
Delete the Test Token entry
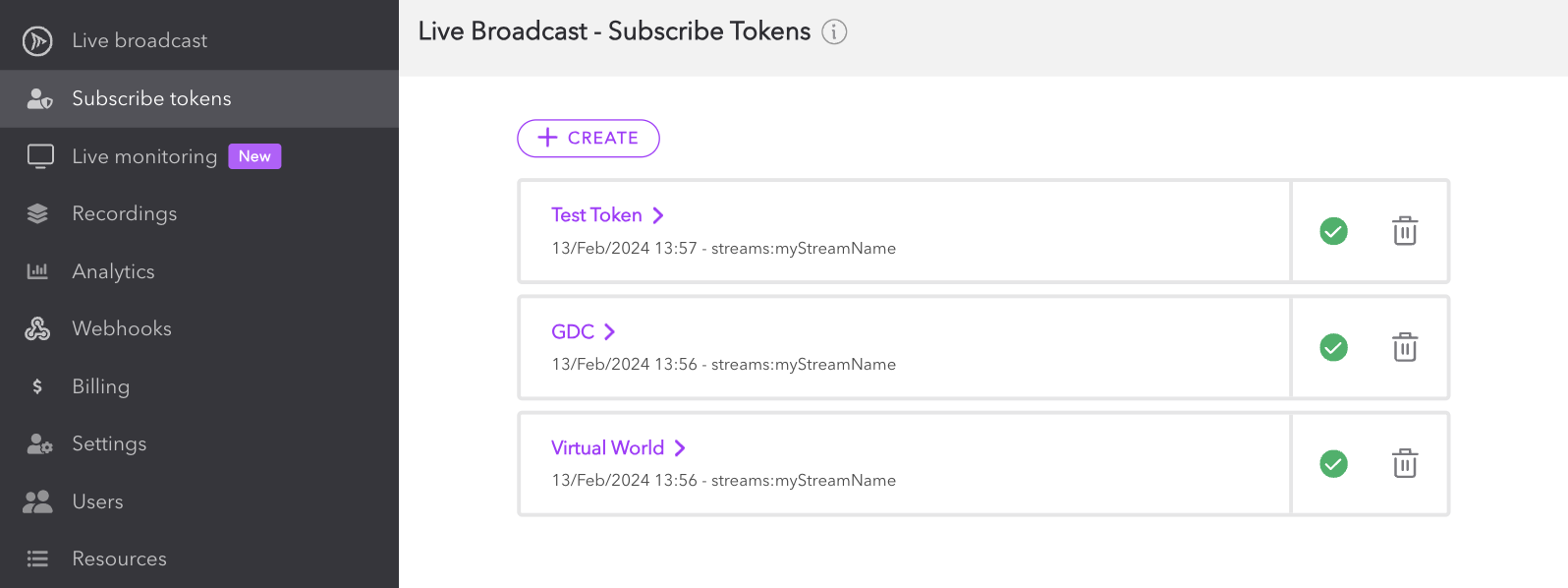click(1404, 231)
